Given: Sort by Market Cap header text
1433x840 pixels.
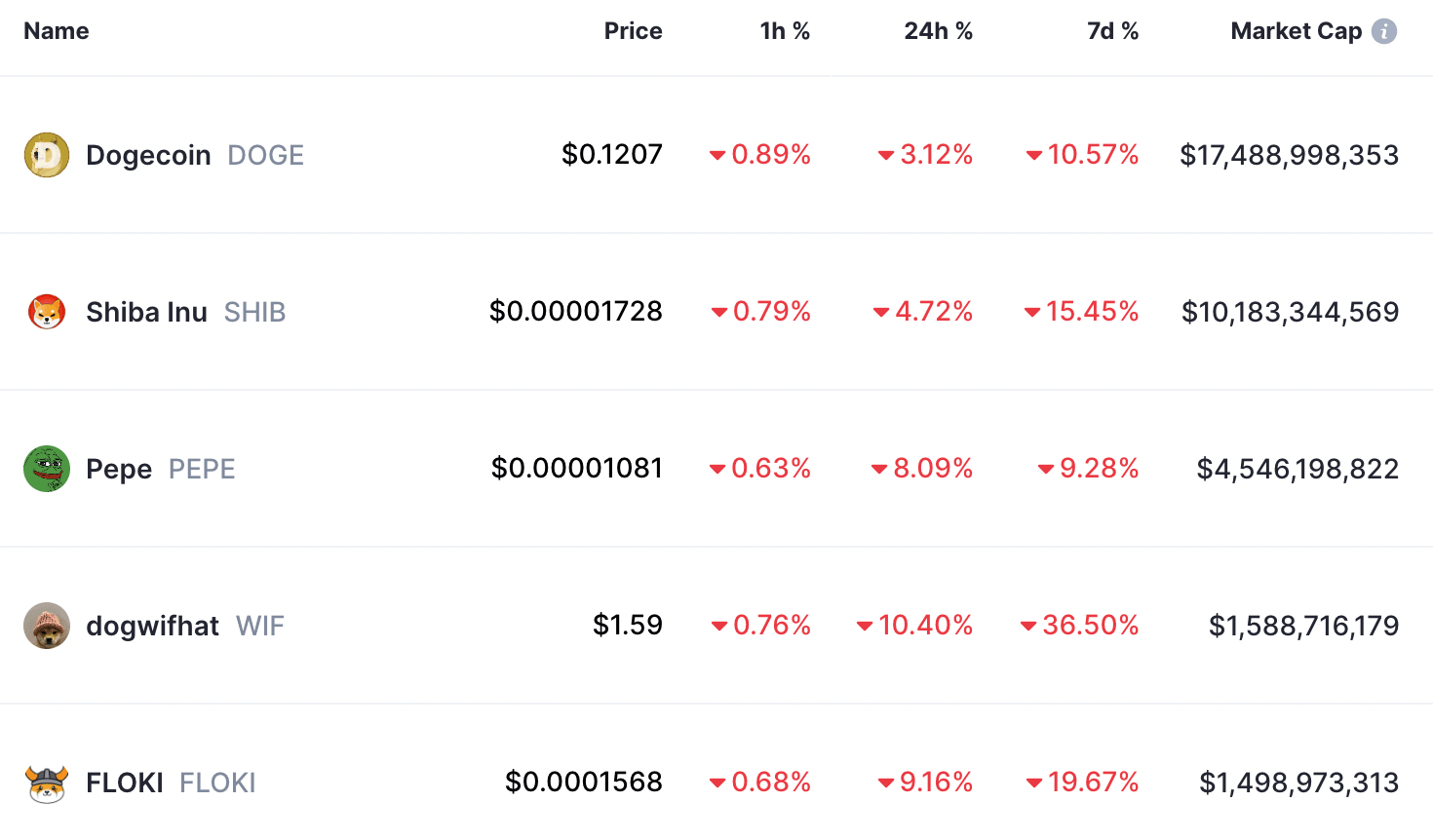Looking at the screenshot, I should coord(1296,31).
